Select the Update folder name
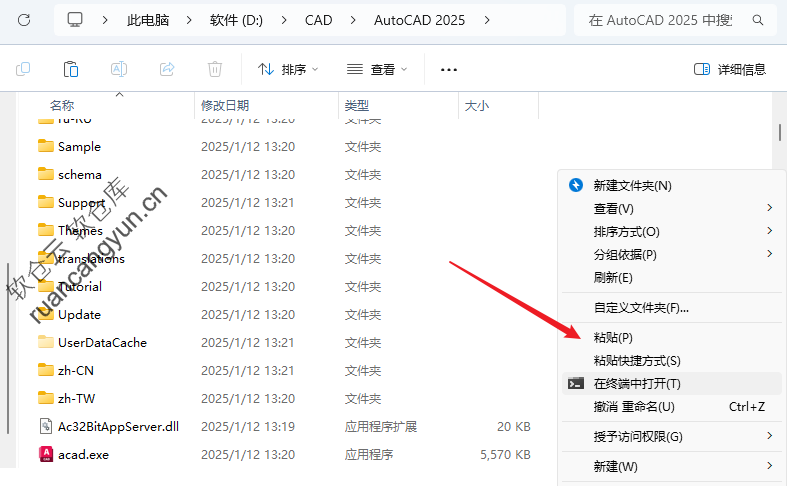The image size is (787, 486). (x=79, y=315)
